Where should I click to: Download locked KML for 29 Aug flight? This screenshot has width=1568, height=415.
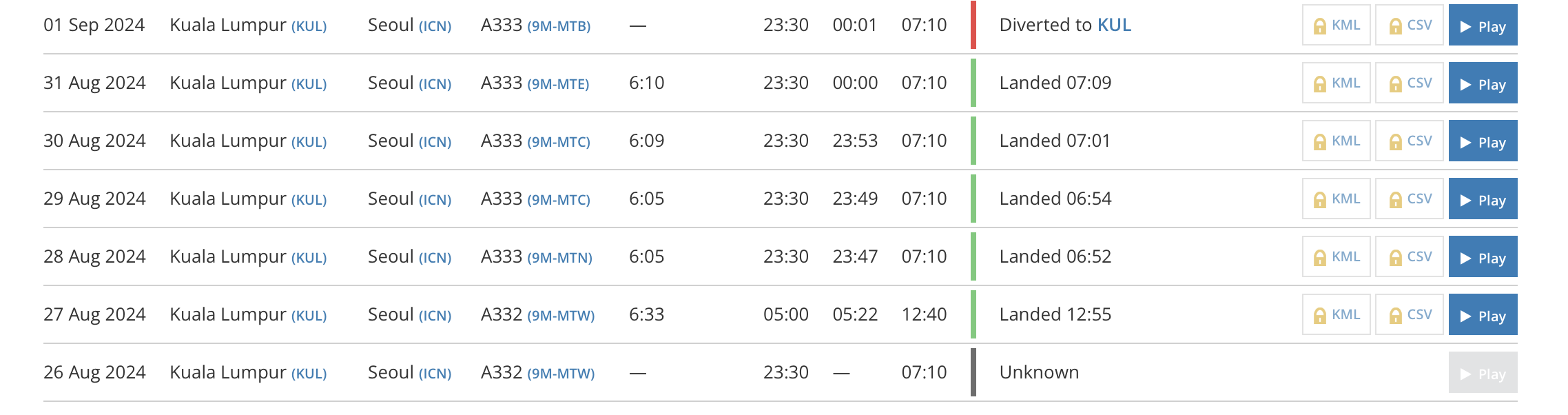(x=1337, y=199)
